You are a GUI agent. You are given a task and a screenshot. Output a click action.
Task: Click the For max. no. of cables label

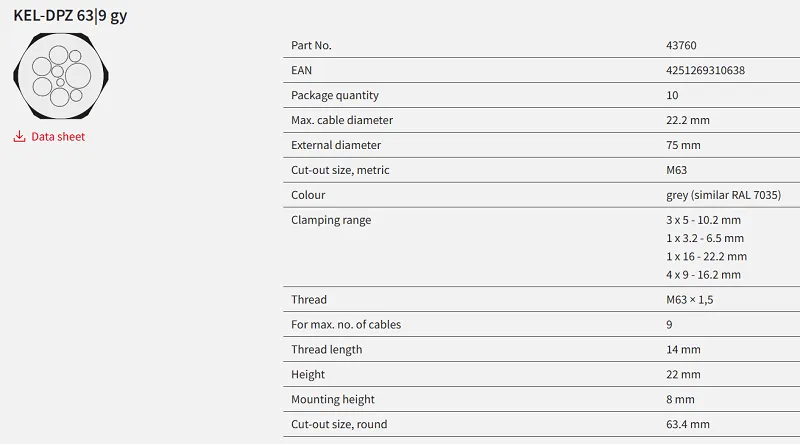346,325
